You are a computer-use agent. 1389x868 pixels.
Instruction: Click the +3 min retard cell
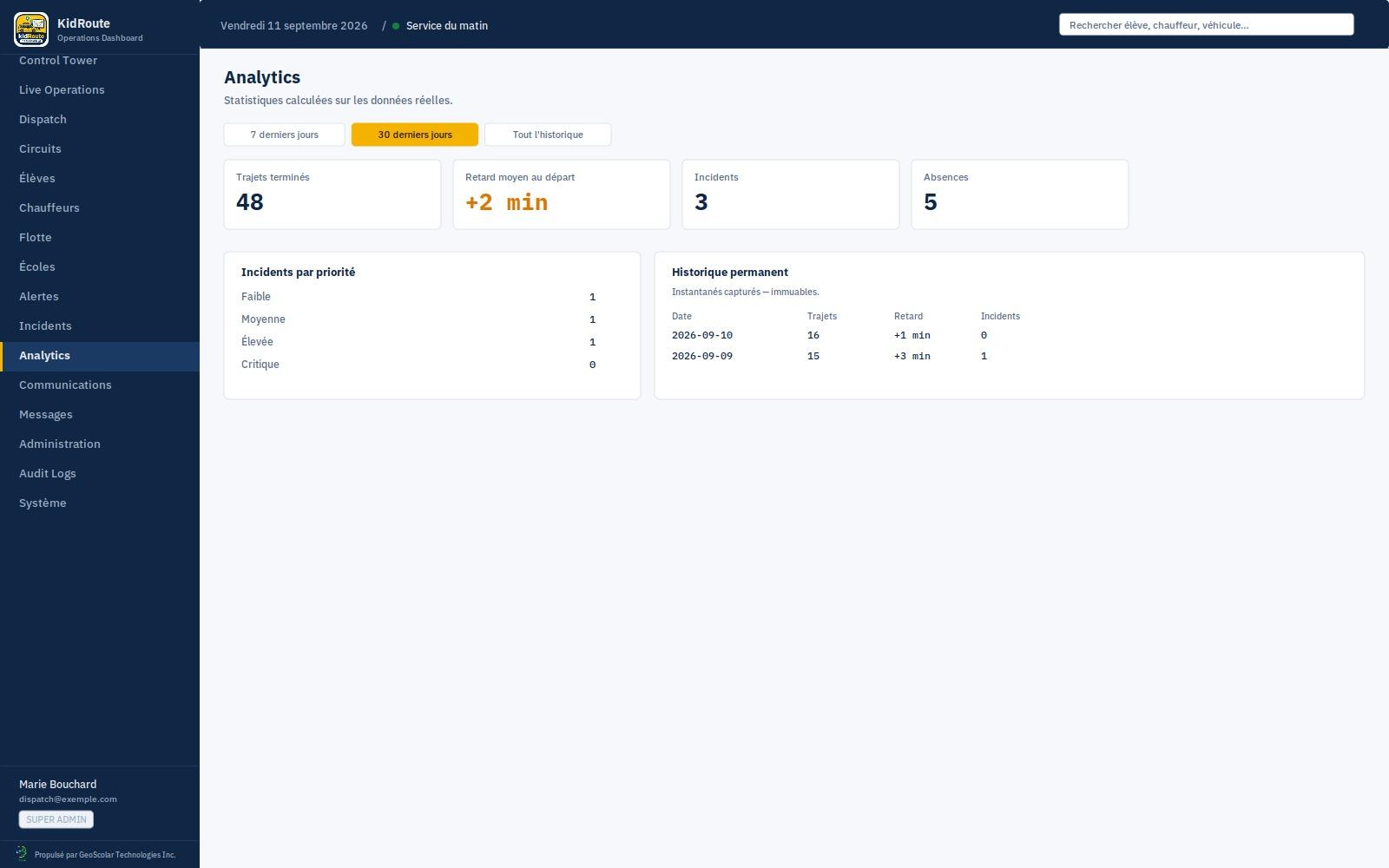tap(912, 356)
